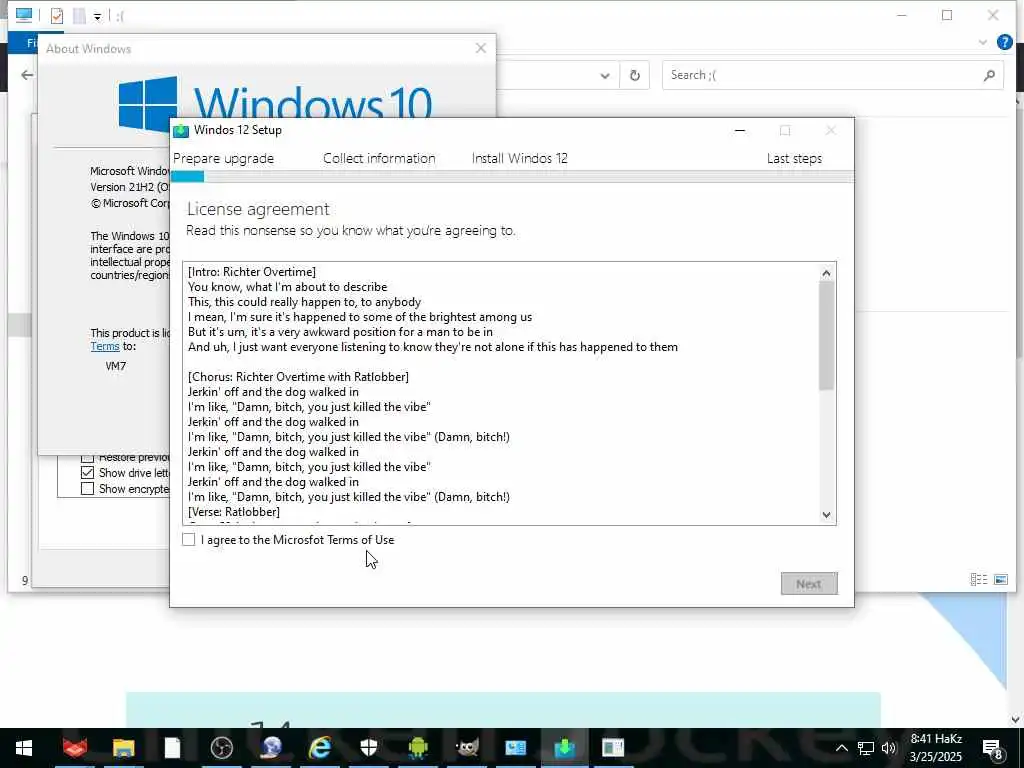
Task: Click the blue ID card taskbar icon
Action: coord(516,747)
